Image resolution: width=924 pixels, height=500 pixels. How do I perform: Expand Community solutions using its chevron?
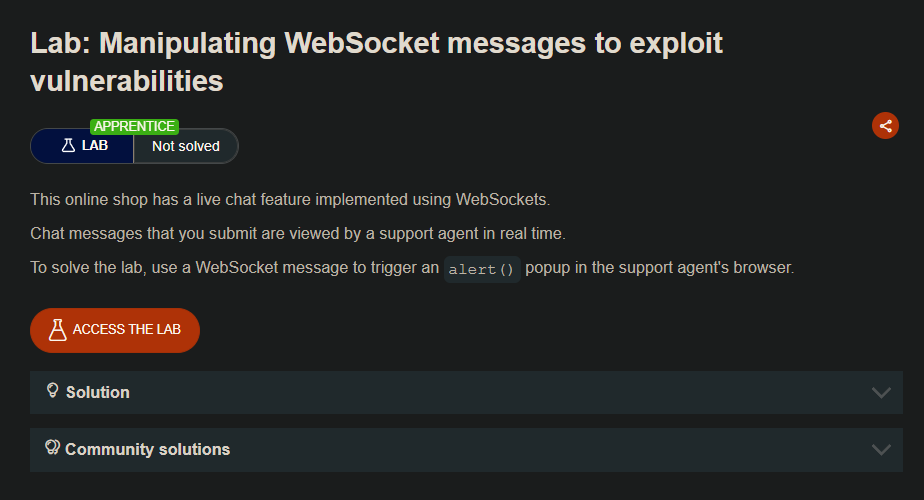(x=881, y=449)
